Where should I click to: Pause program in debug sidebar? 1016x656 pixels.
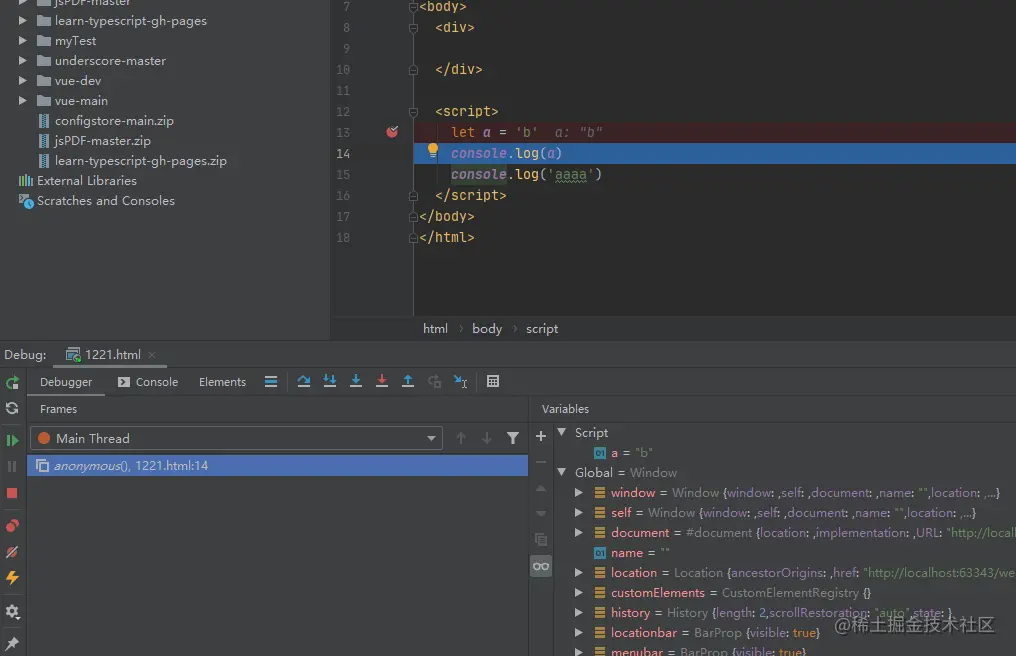point(12,467)
